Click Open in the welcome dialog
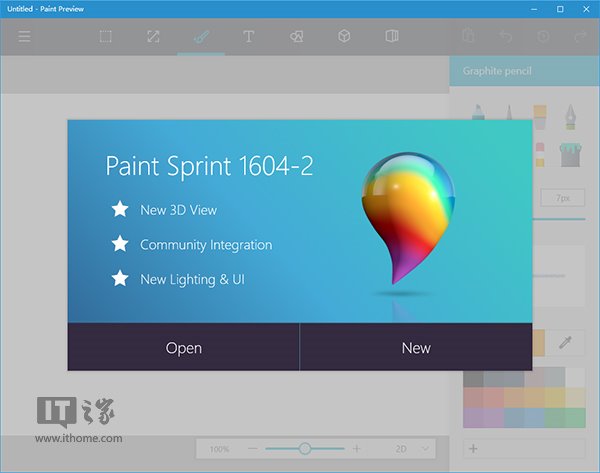The image size is (600, 473). point(183,347)
